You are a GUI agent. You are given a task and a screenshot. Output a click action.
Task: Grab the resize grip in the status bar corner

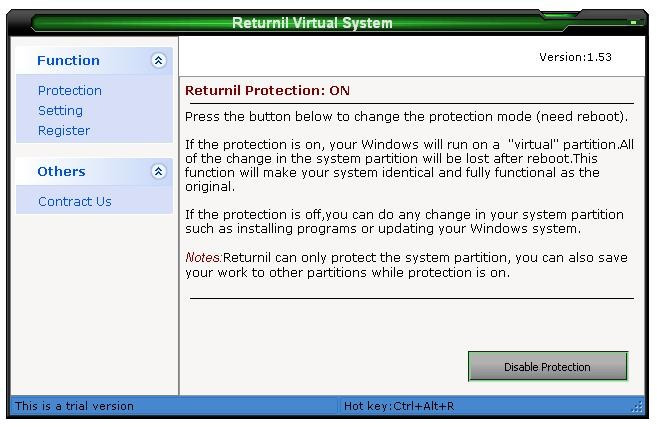click(x=637, y=406)
